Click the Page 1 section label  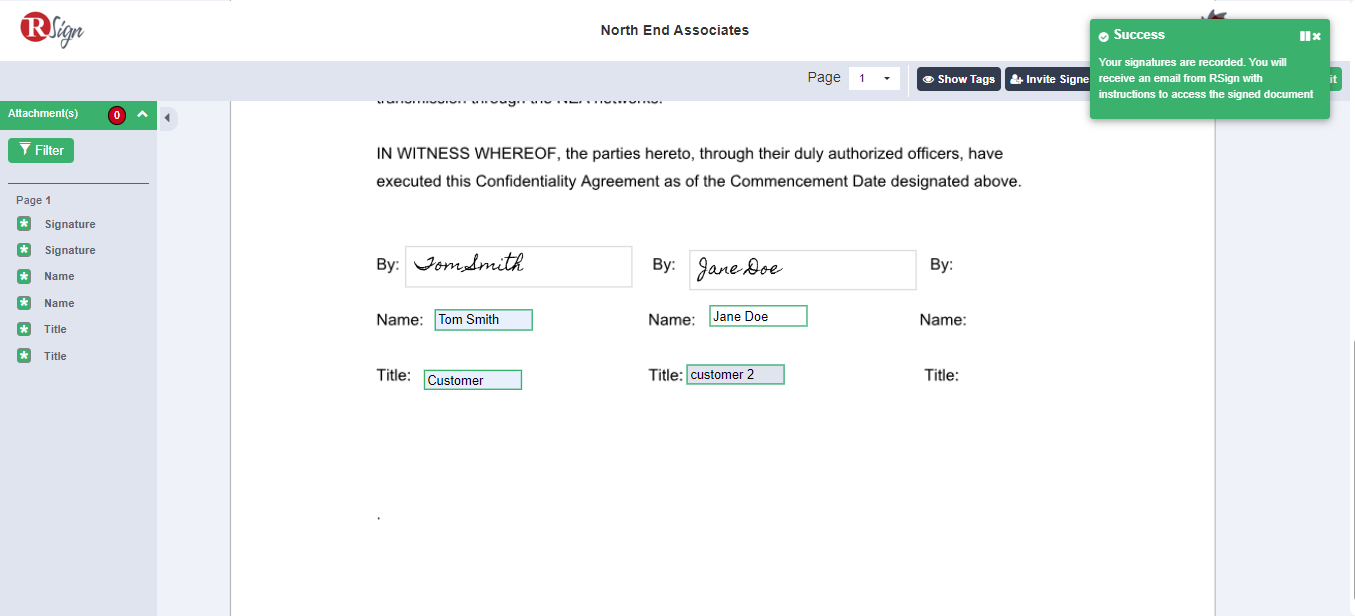[31, 199]
